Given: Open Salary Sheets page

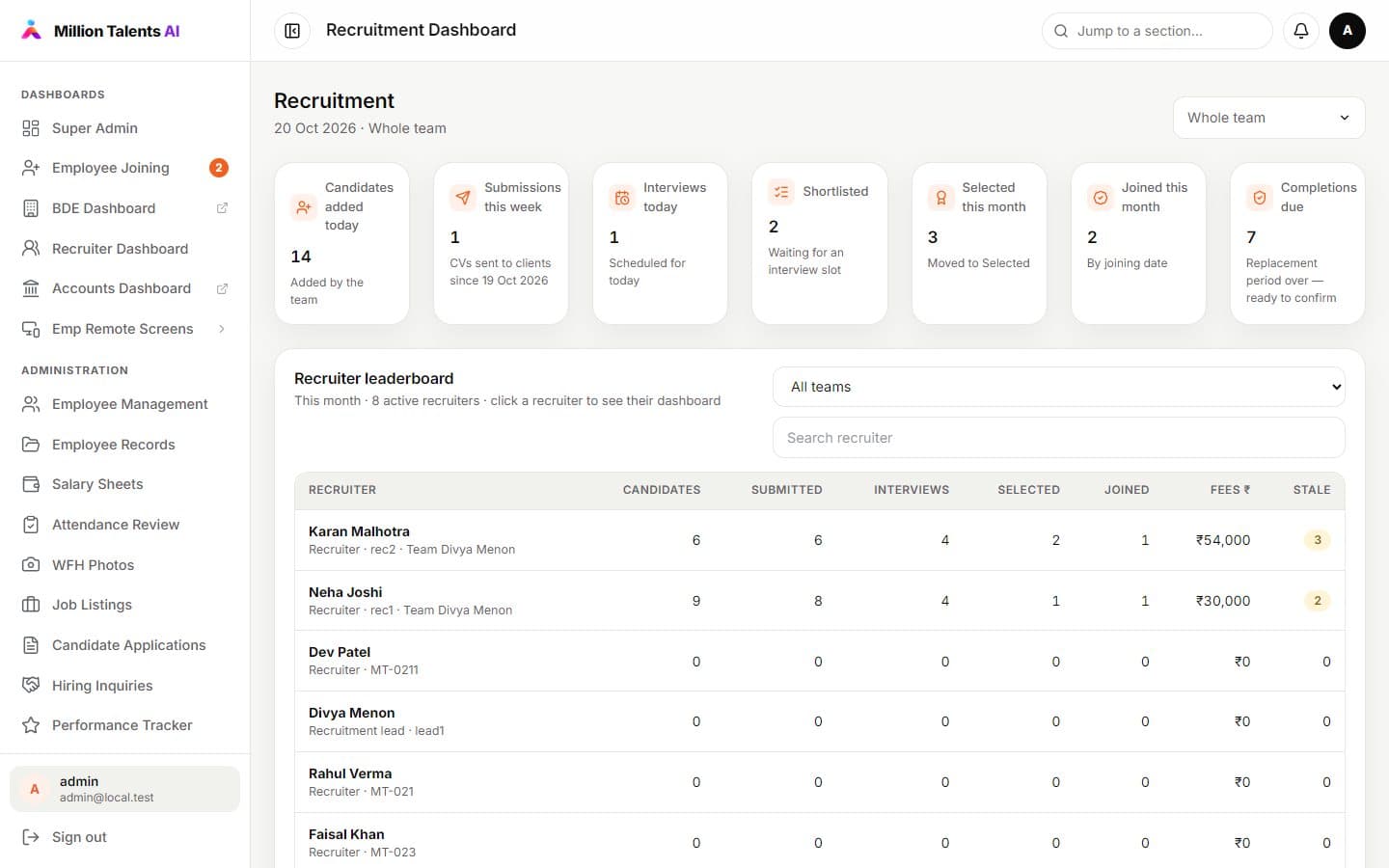Looking at the screenshot, I should pos(124,484).
